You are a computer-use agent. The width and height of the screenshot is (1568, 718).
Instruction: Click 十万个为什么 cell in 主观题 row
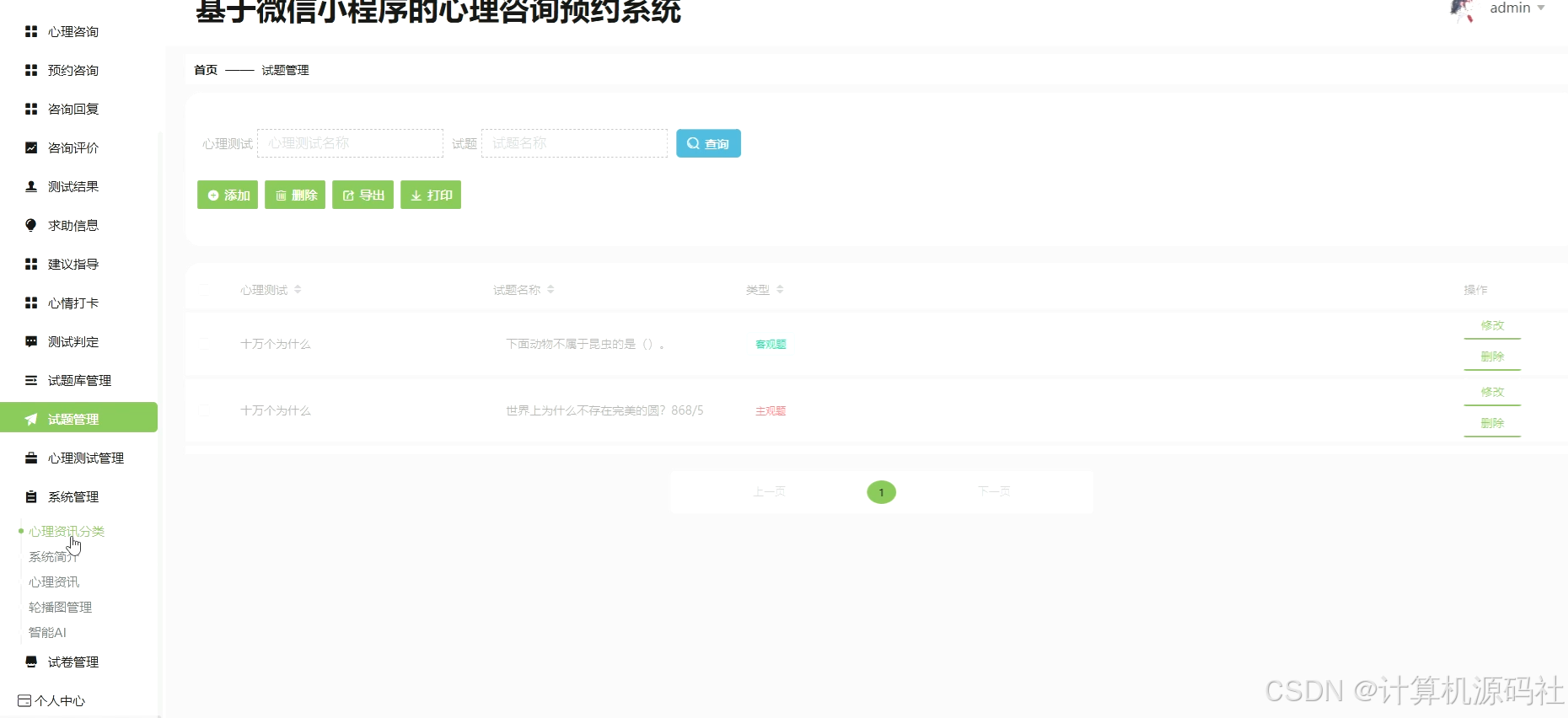coord(276,410)
